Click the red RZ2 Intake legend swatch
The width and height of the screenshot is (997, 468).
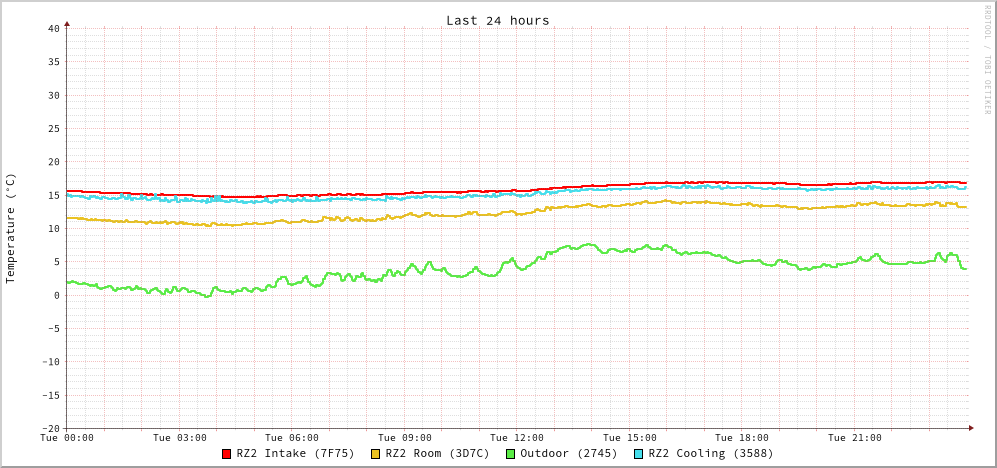coord(227,454)
